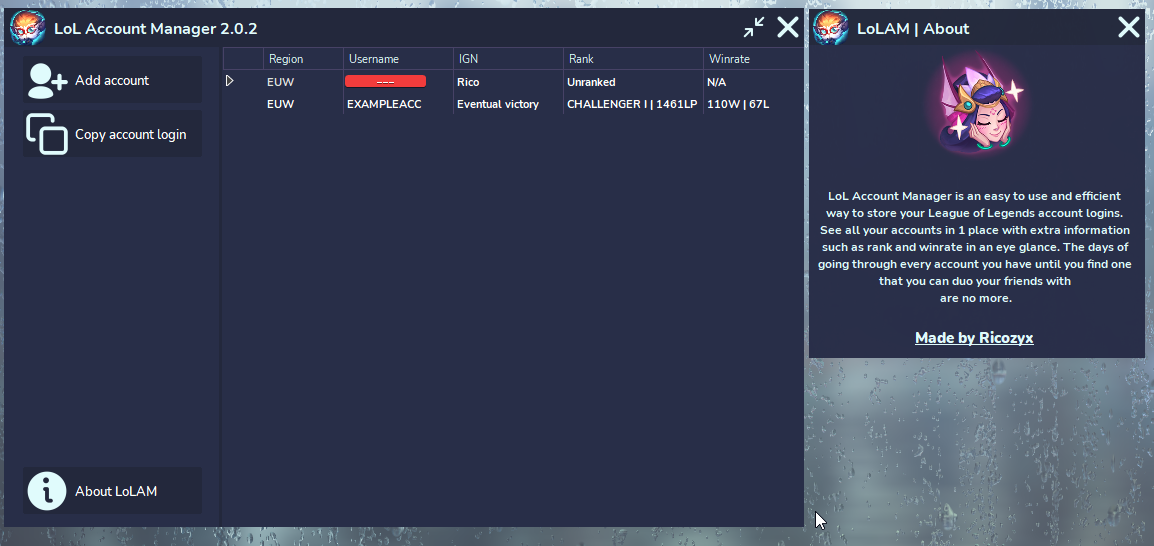Click the Add account person icon
Image resolution: width=1154 pixels, height=546 pixels.
point(47,80)
